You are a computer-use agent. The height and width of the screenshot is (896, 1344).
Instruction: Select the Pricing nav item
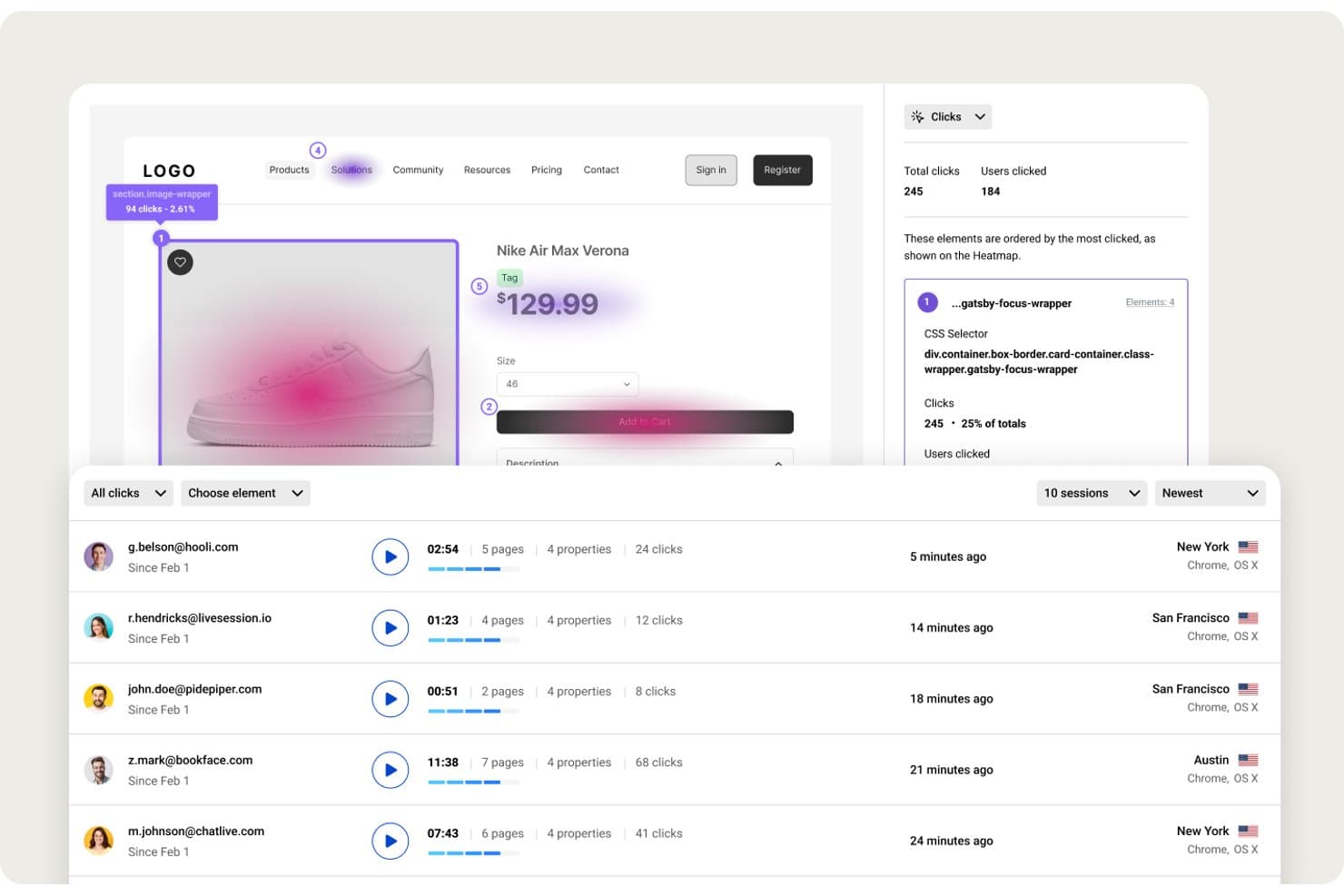click(547, 170)
